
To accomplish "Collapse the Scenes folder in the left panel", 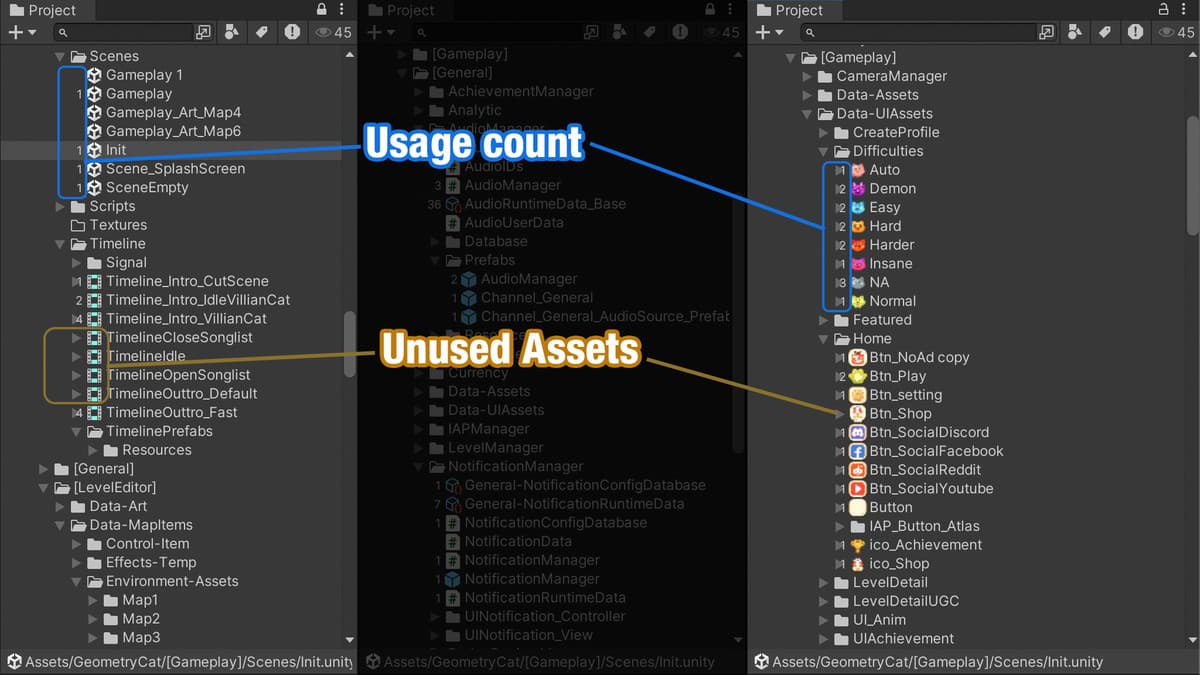I will (x=61, y=57).
